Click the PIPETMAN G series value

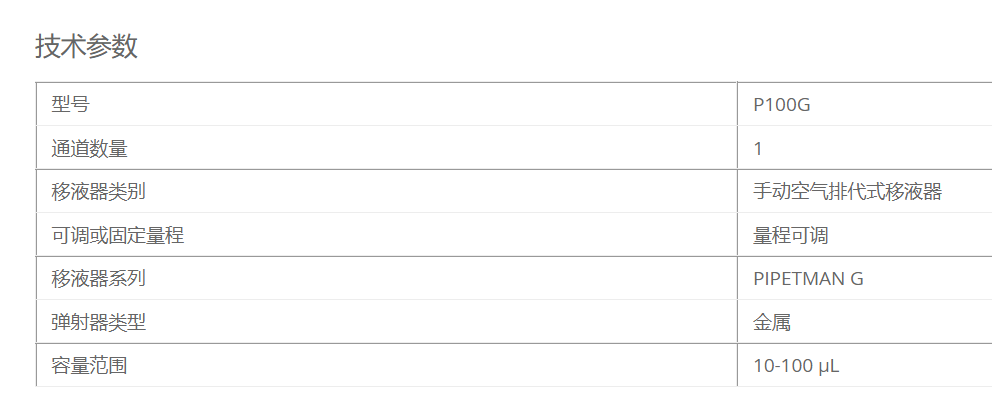point(808,279)
